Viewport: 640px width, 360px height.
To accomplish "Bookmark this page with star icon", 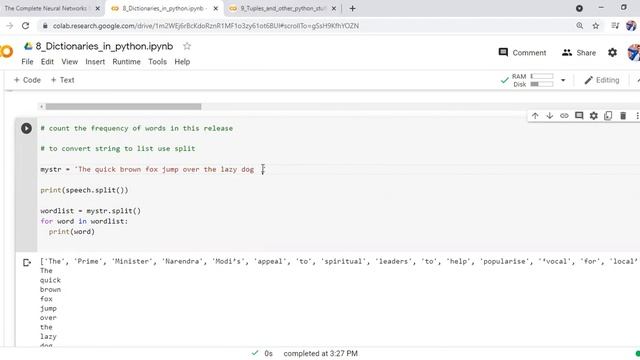I will coord(596,26).
